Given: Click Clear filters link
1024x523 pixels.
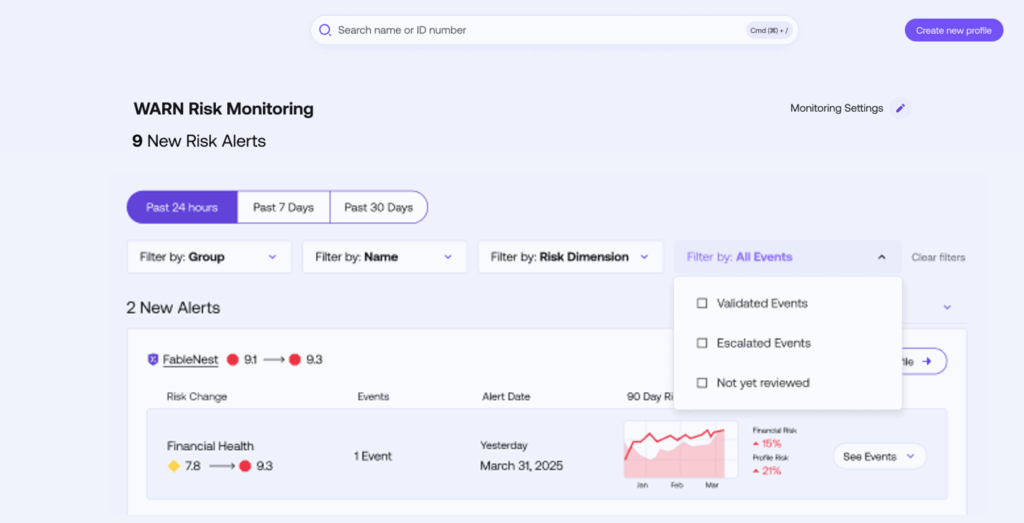Looking at the screenshot, I should coord(938,257).
